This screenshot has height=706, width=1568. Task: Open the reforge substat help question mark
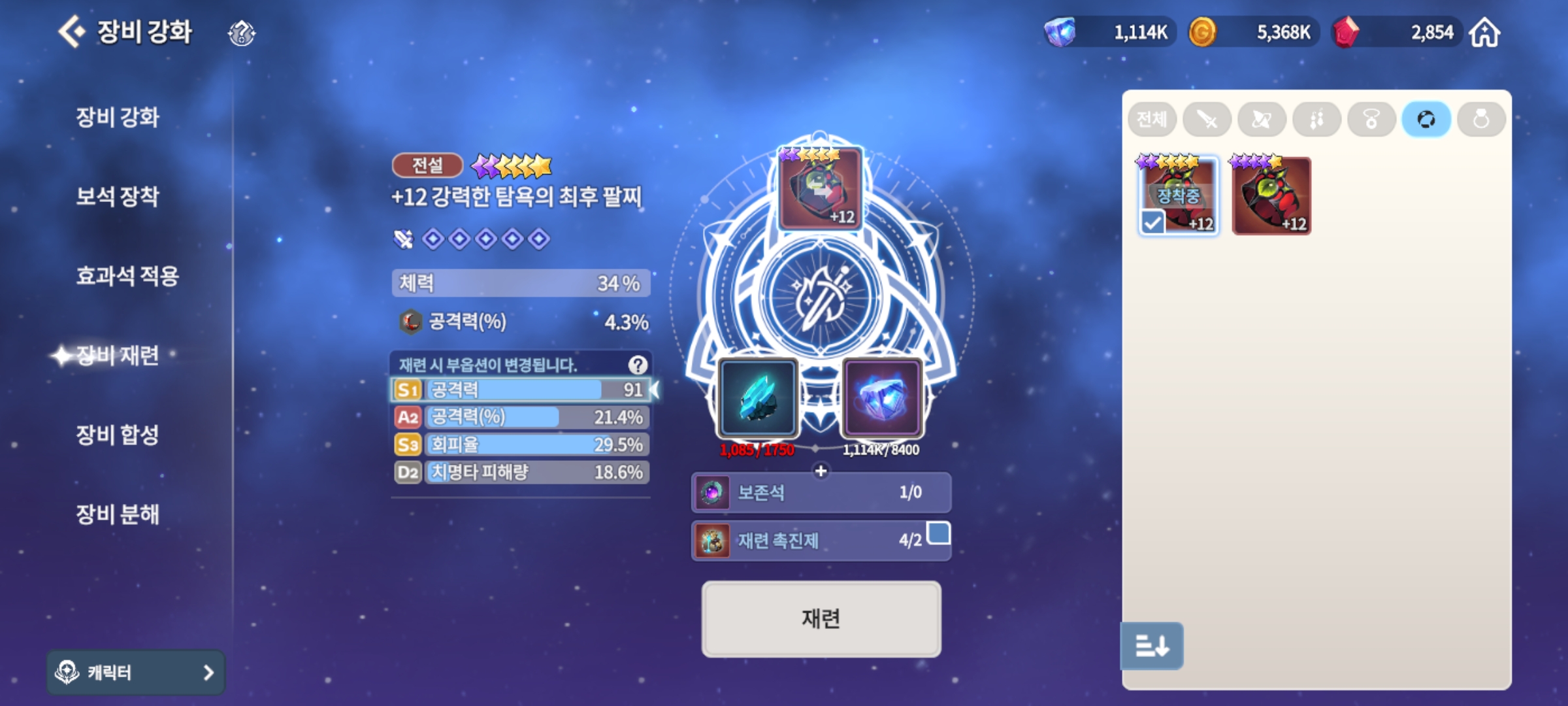pos(638,365)
